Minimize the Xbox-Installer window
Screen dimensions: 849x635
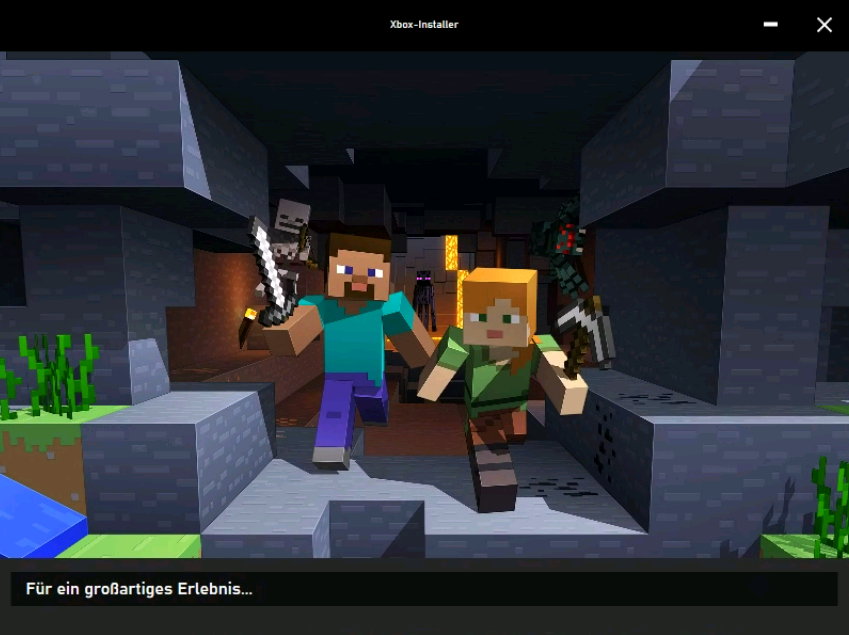770,24
